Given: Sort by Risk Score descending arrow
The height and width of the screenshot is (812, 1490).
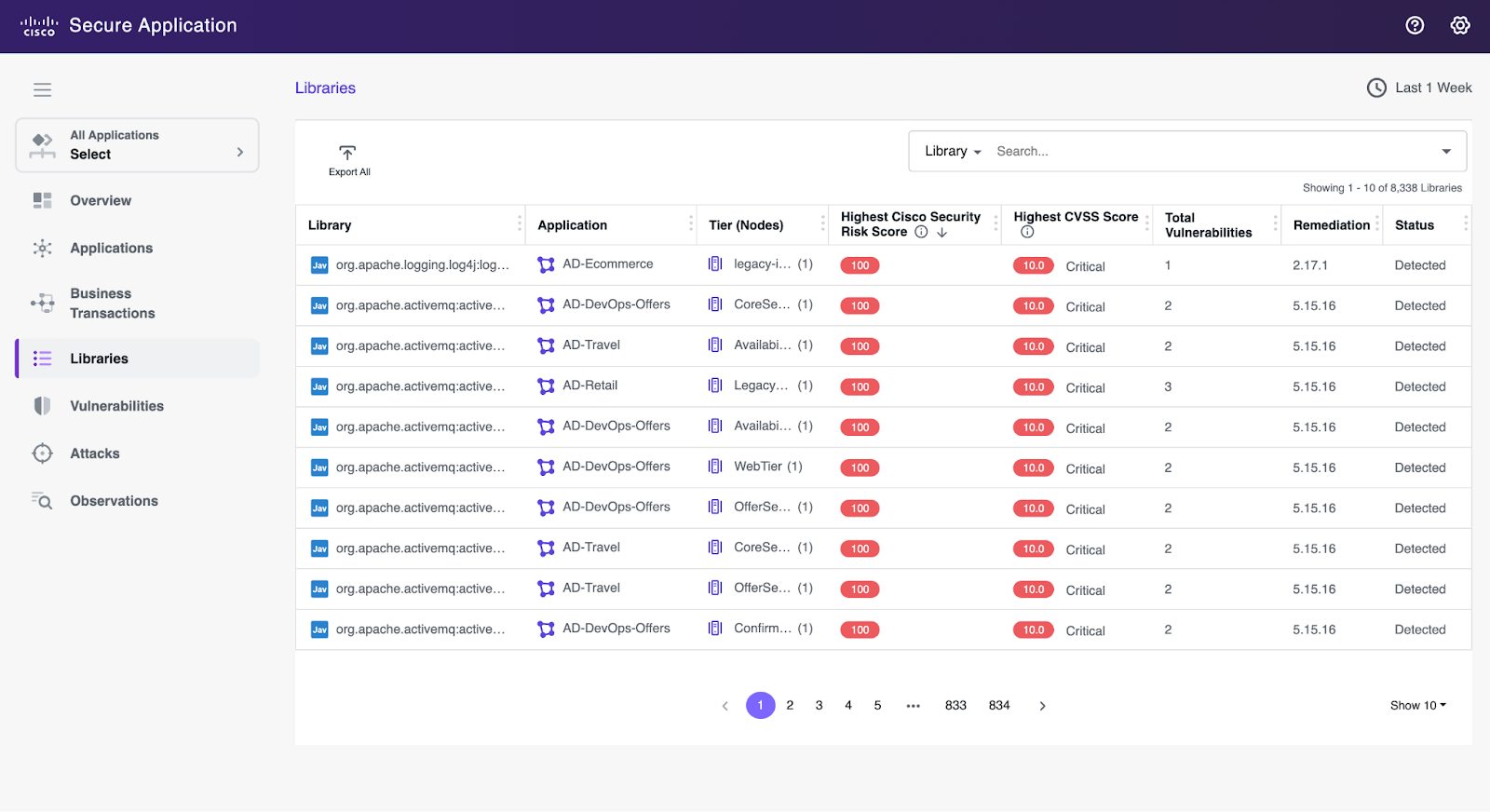Looking at the screenshot, I should [x=942, y=232].
